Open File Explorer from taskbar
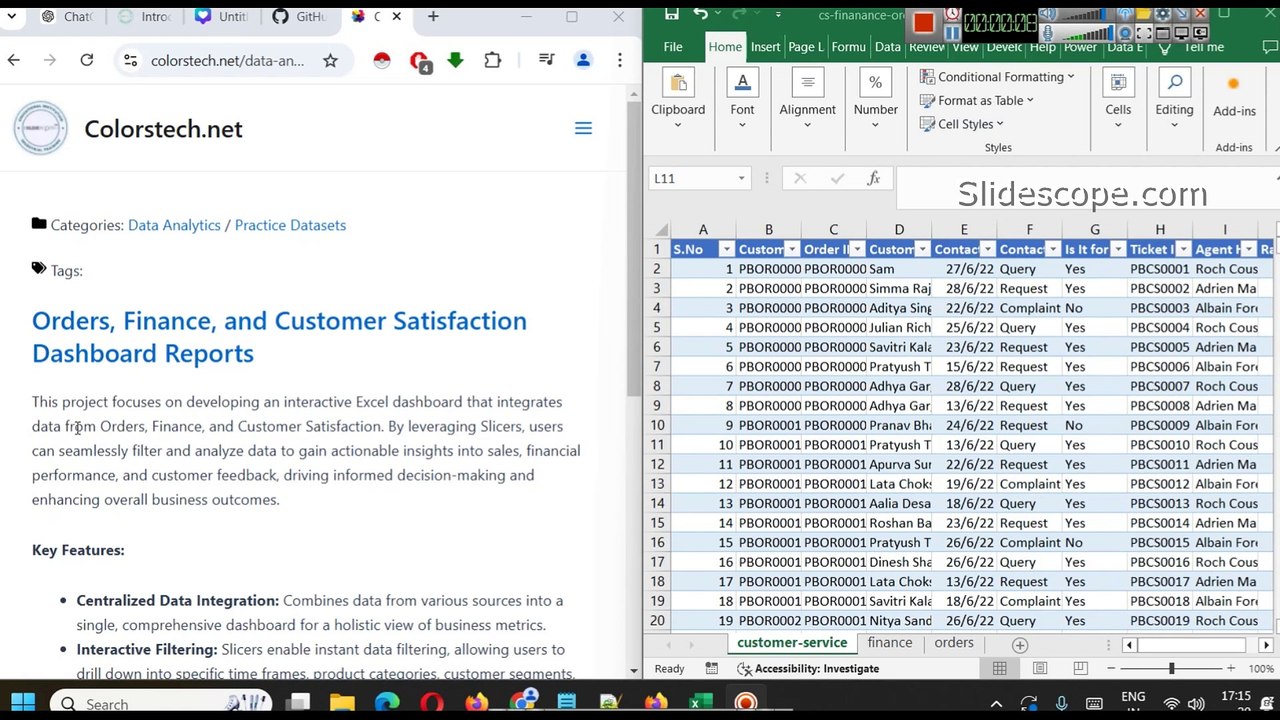Image resolution: width=1280 pixels, height=720 pixels. pyautogui.click(x=343, y=703)
